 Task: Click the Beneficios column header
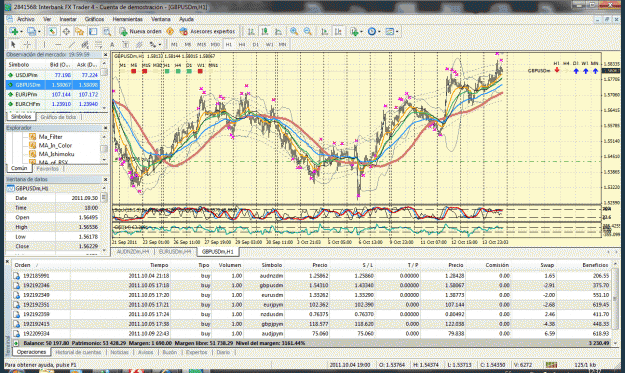[x=595, y=265]
